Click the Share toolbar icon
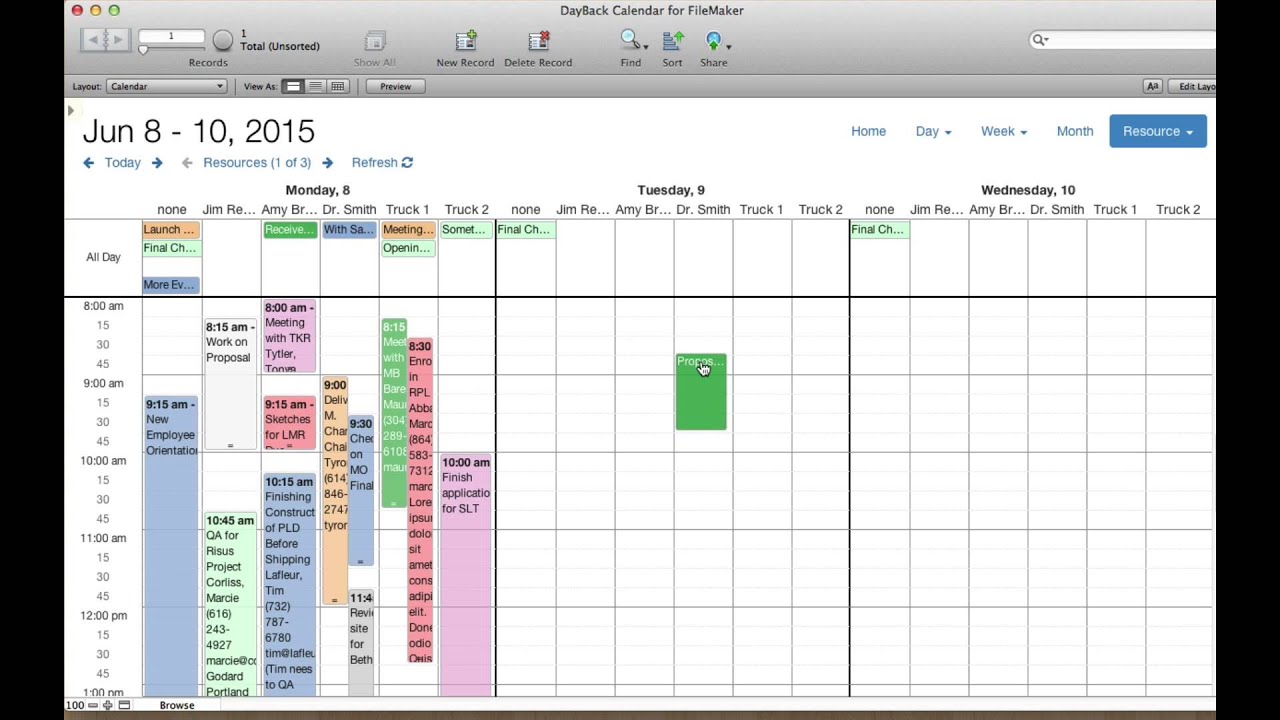The image size is (1280, 720). point(713,40)
